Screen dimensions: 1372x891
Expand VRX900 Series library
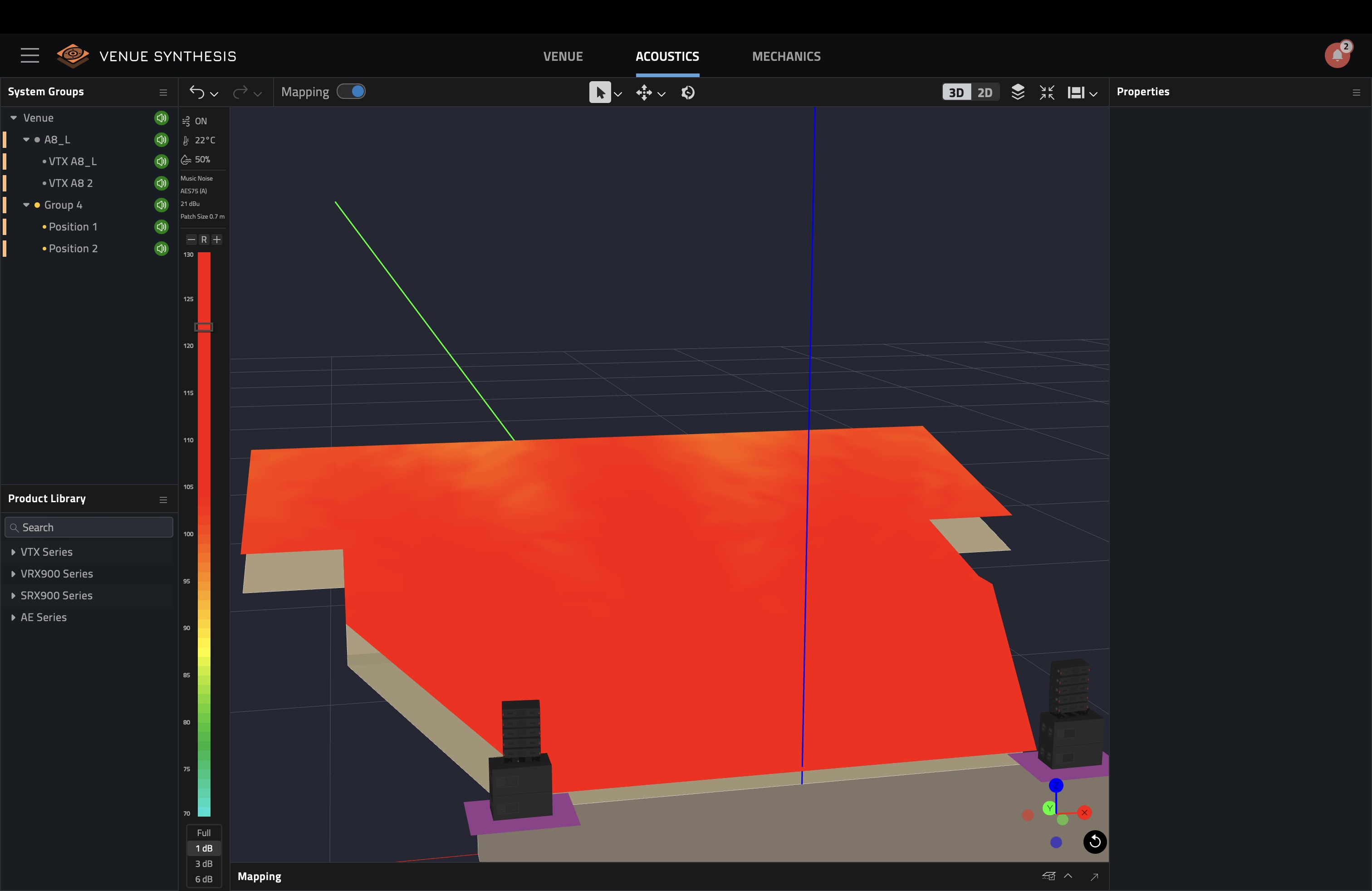tap(13, 574)
